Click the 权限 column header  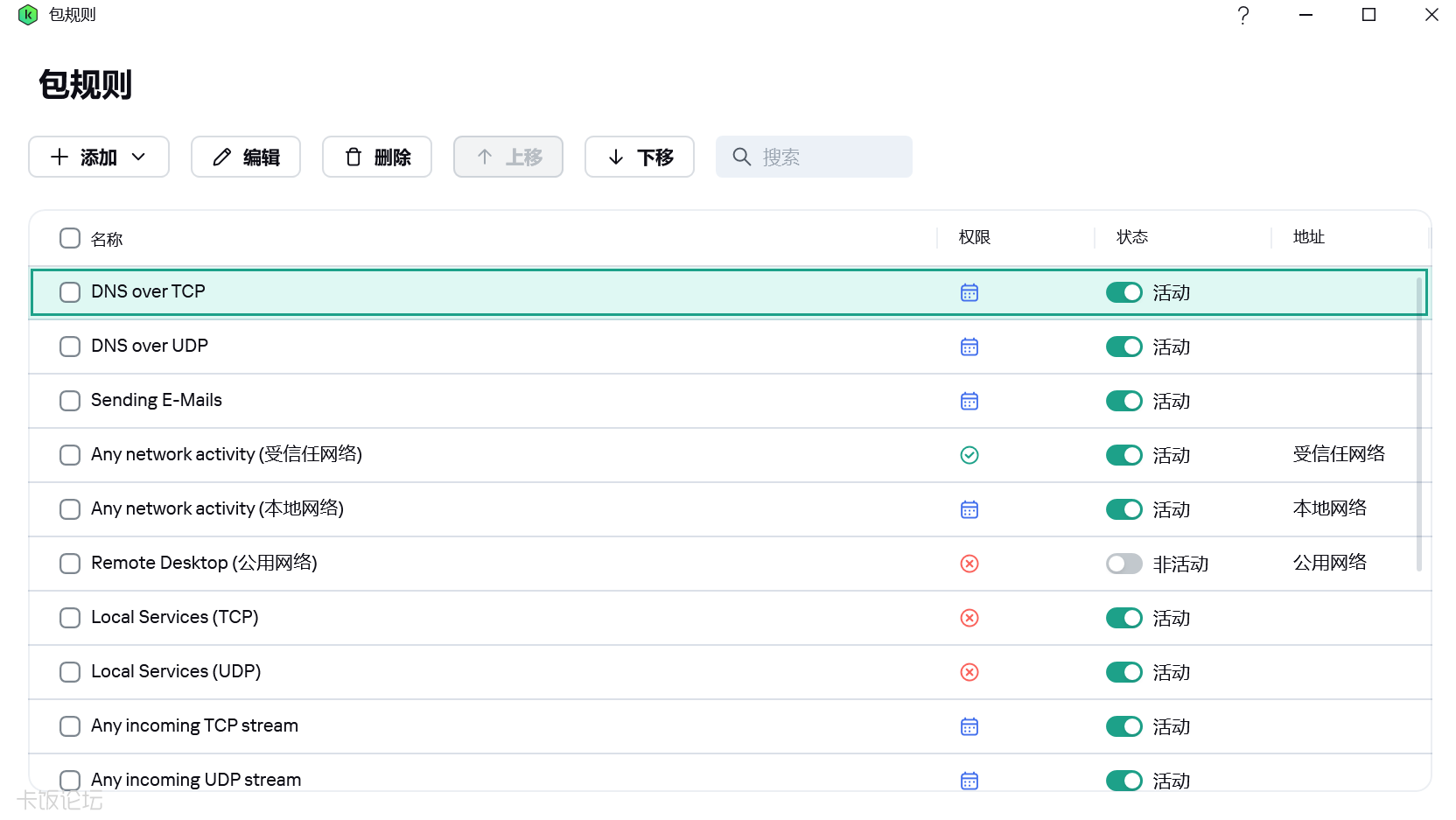[975, 237]
